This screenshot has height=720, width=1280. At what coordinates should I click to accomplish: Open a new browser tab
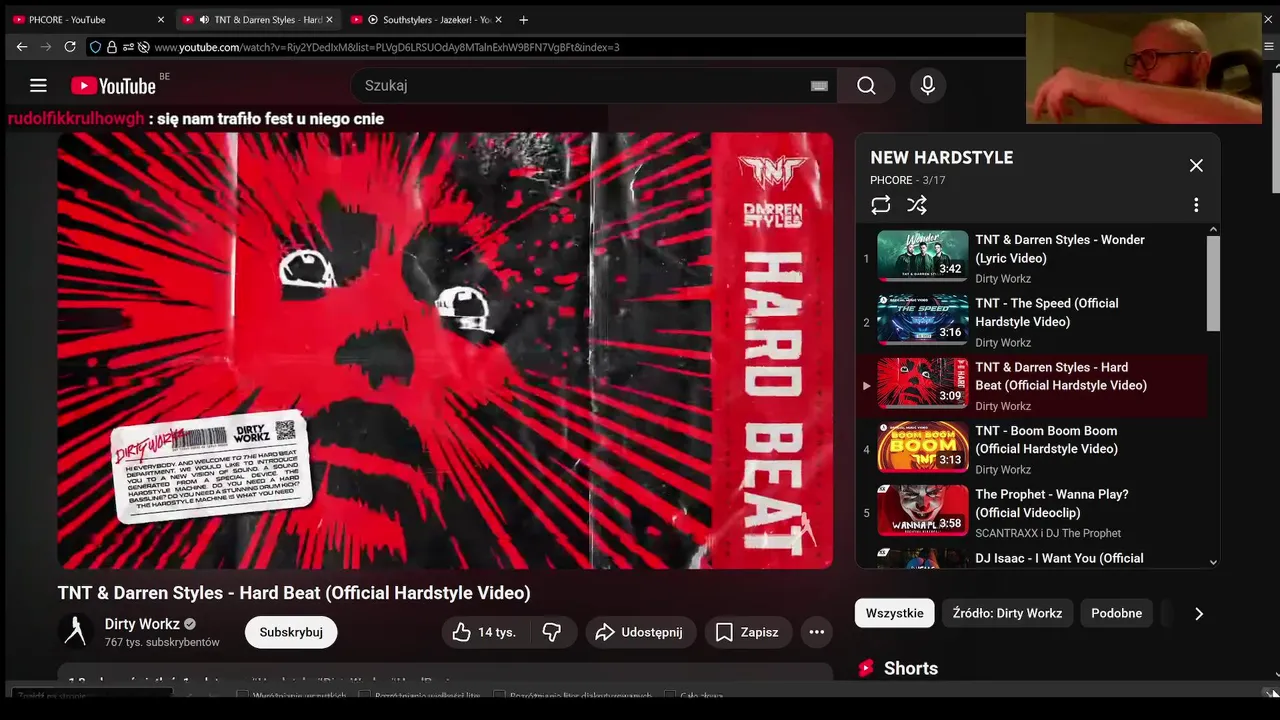tap(523, 20)
